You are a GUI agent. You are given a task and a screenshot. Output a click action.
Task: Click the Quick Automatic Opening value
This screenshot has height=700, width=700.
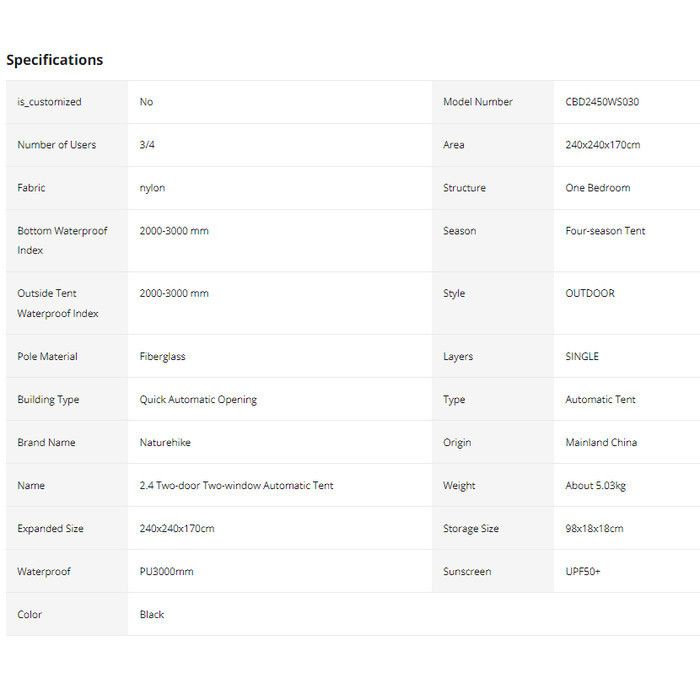198,399
